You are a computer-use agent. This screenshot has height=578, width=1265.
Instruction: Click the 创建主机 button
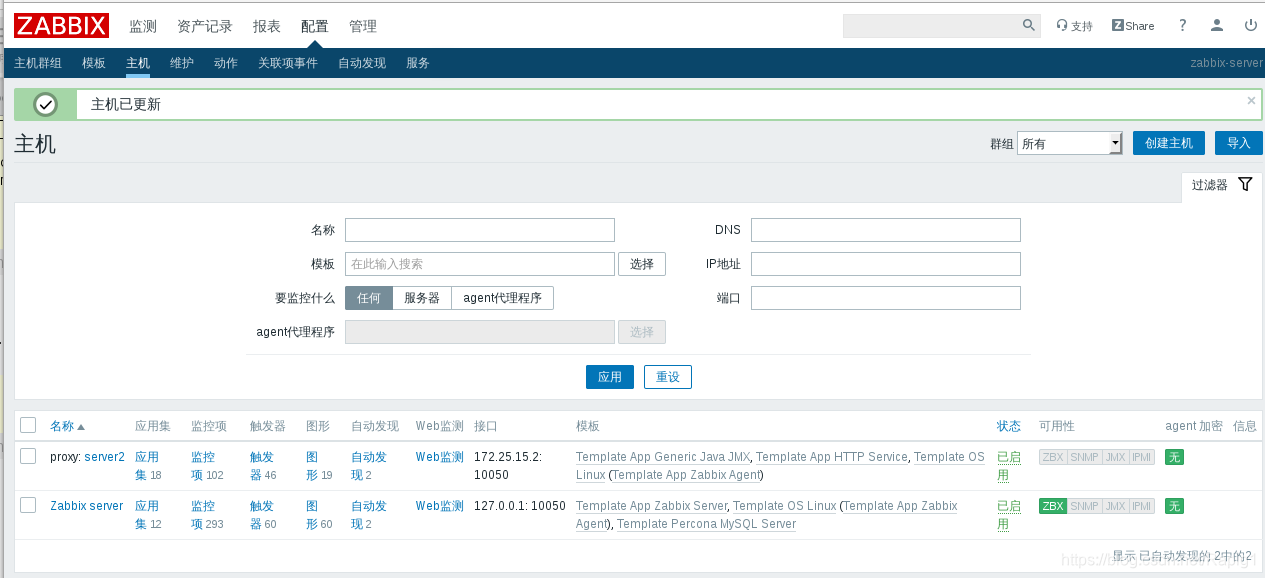point(1169,143)
